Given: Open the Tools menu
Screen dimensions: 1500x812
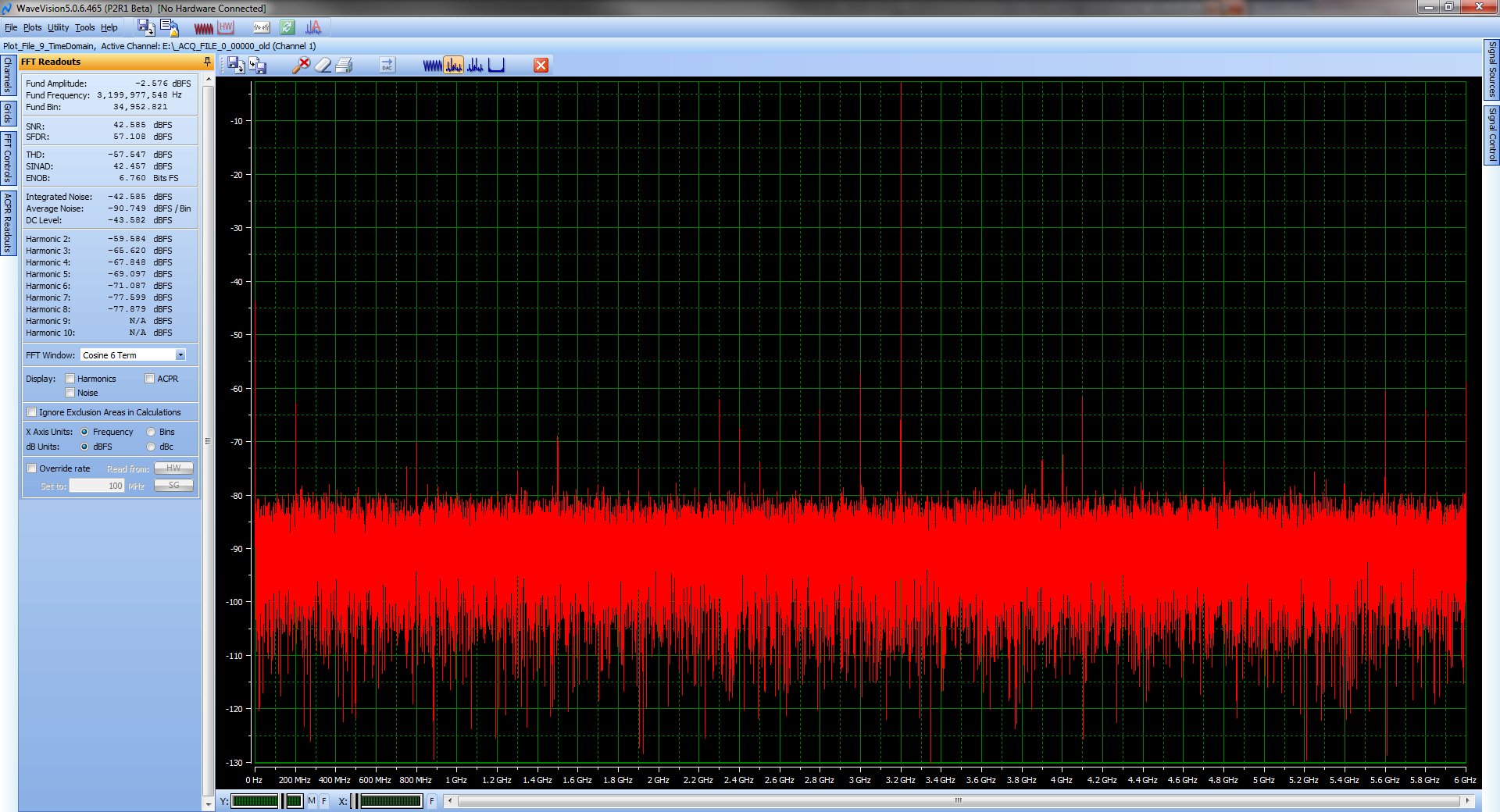Looking at the screenshot, I should click(x=85, y=27).
